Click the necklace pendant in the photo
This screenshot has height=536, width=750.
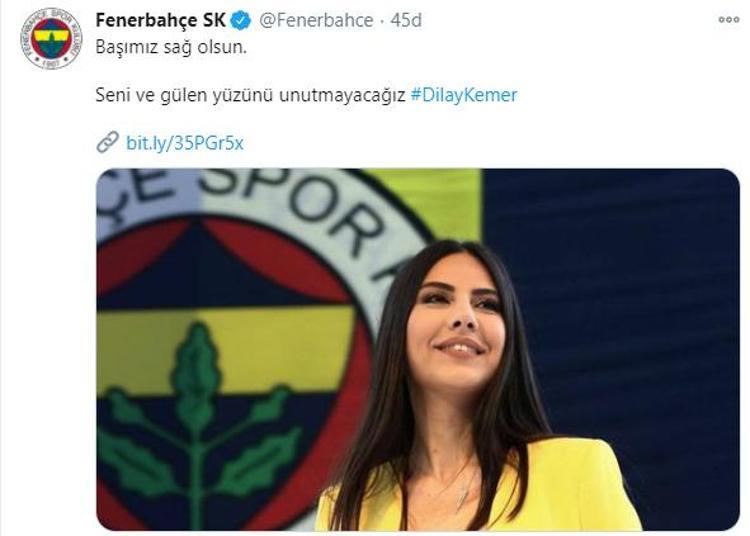(x=463, y=497)
